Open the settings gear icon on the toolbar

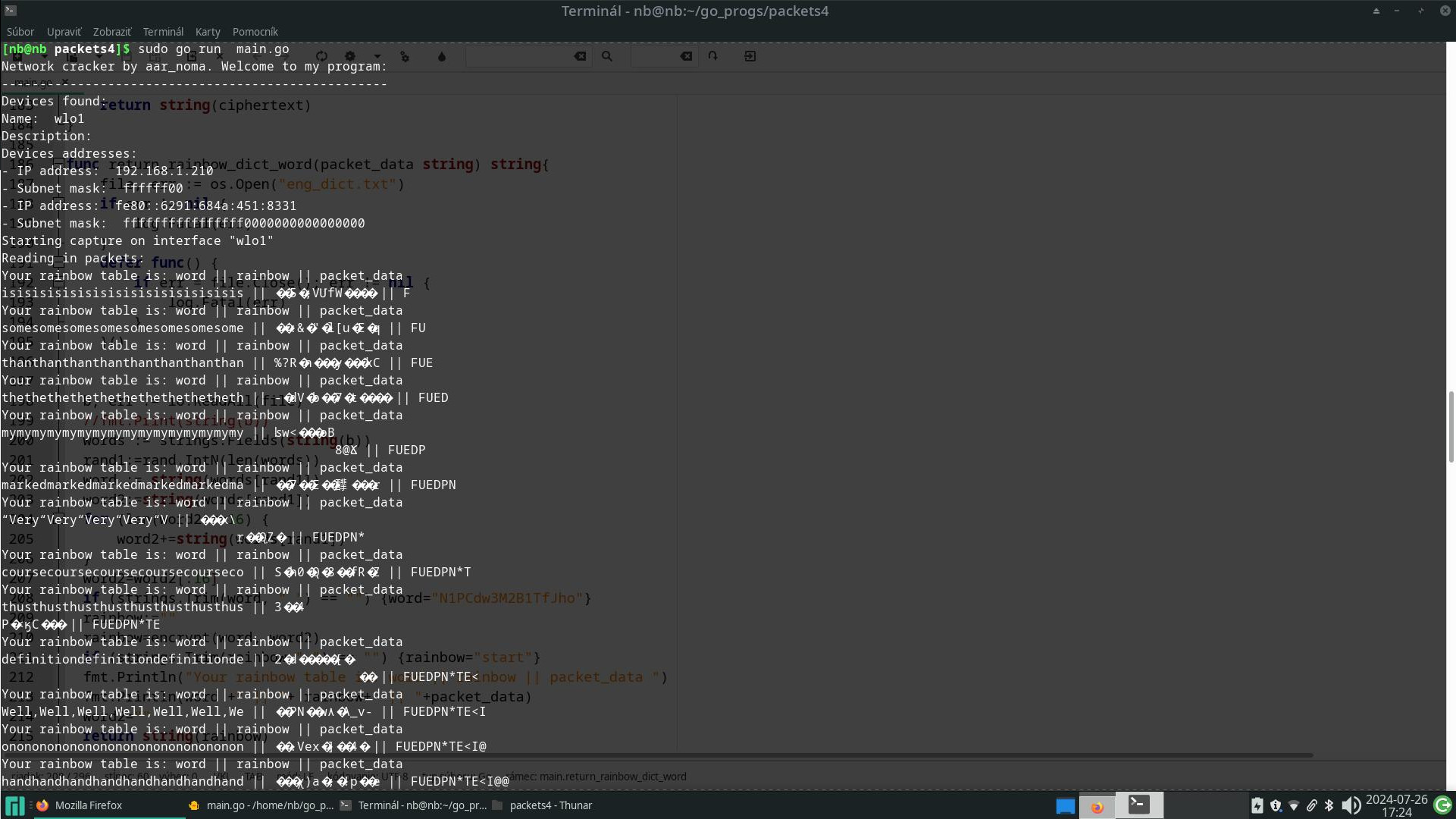point(350,56)
